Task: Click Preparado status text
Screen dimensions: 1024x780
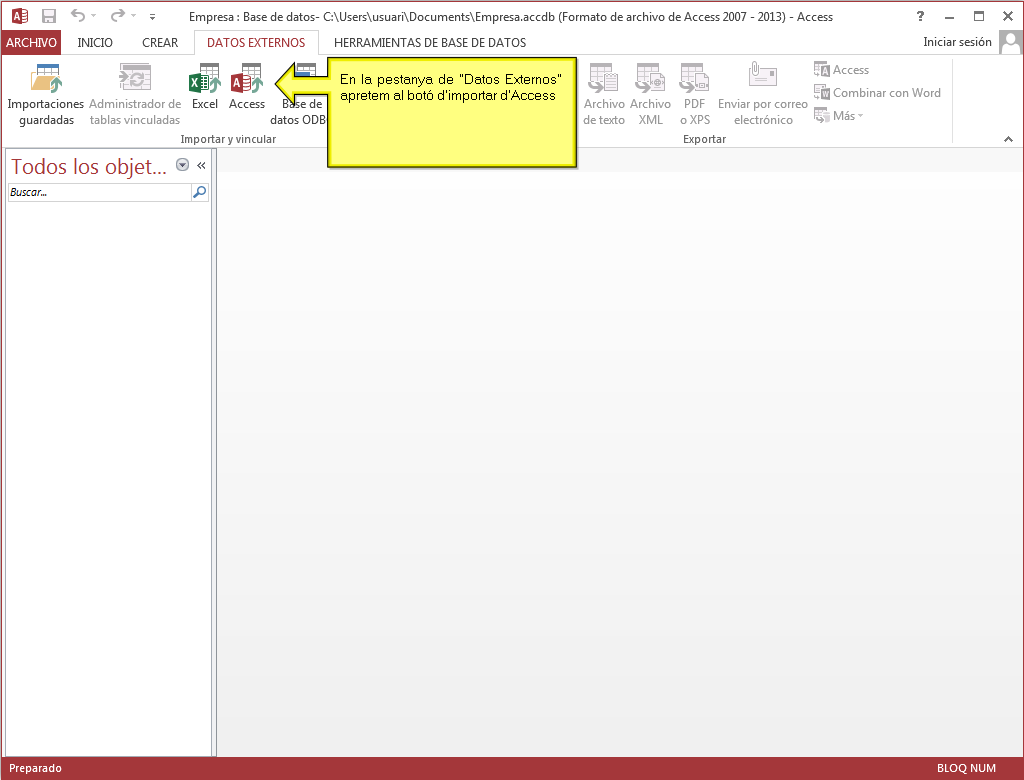Action: point(35,768)
